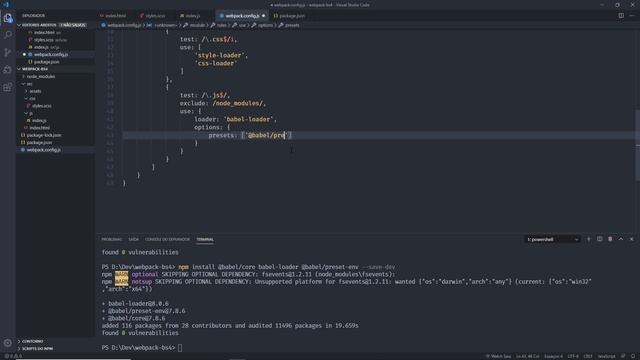
Task: Change language mode via JavaScript status item
Action: pyautogui.click(x=607, y=356)
